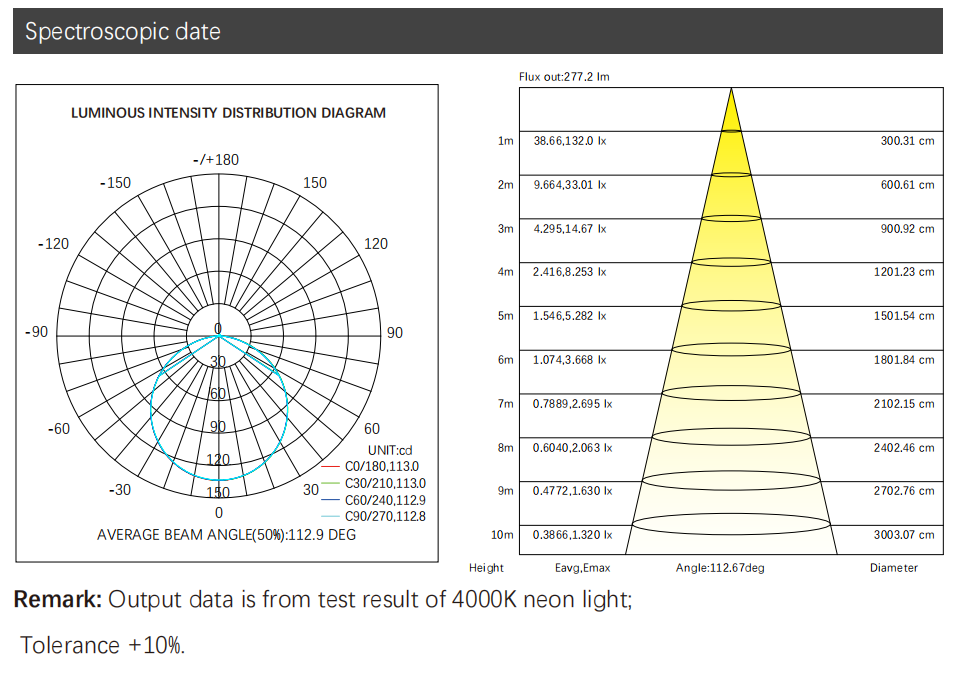Image resolution: width=958 pixels, height=673 pixels.
Task: Select the Tolerance +10% text
Action: click(102, 645)
